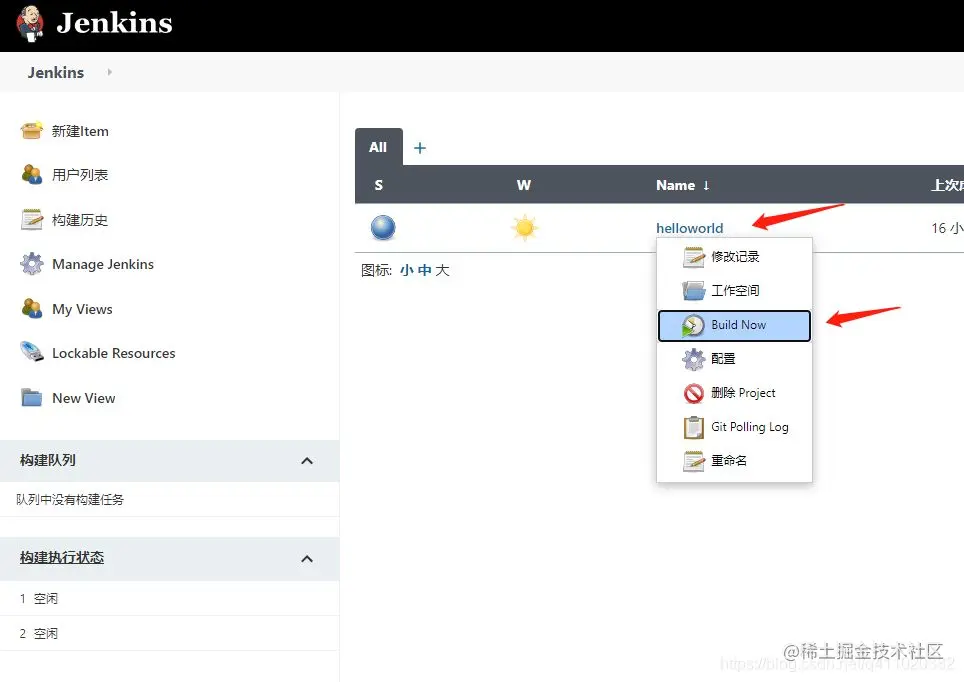Click the Lockable Resources USB drive icon
964x682 pixels.
(31, 352)
